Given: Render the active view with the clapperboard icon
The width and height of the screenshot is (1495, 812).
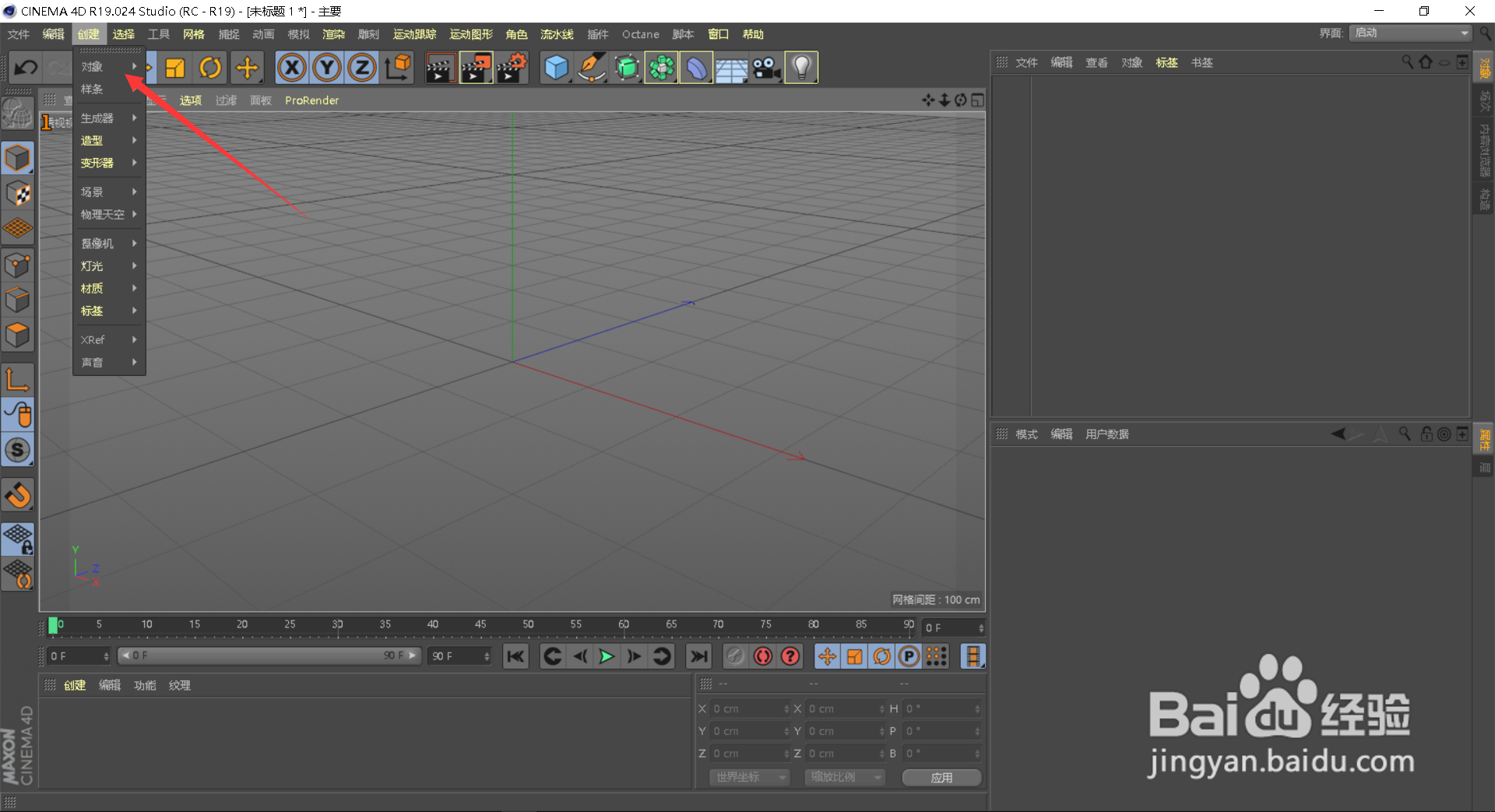Looking at the screenshot, I should tap(440, 68).
